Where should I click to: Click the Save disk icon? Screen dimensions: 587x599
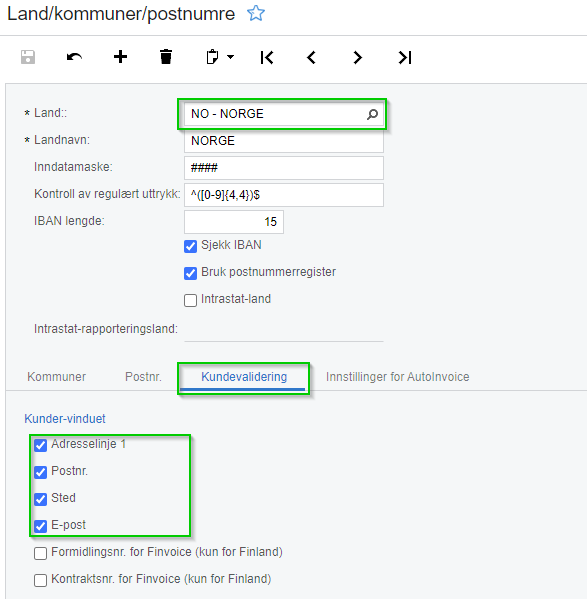[x=28, y=57]
